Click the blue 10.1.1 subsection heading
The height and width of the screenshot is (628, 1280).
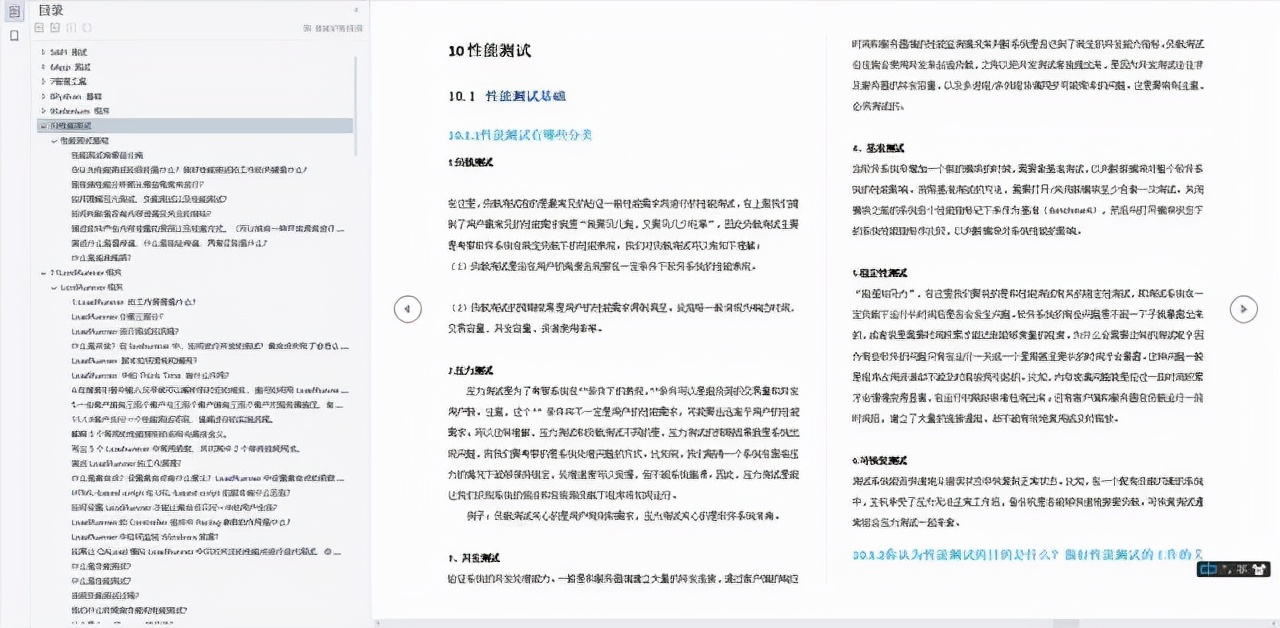(520, 134)
